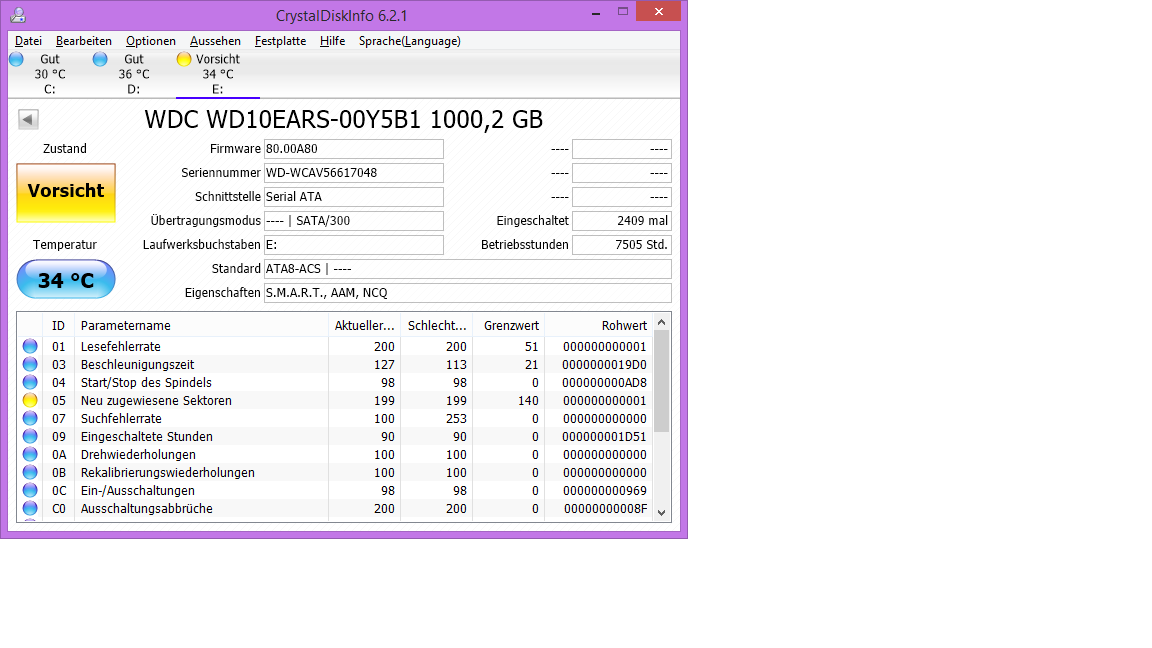Select the Ausschaltungsabbrüche parameter name
The height and width of the screenshot is (648, 1152).
tap(146, 508)
